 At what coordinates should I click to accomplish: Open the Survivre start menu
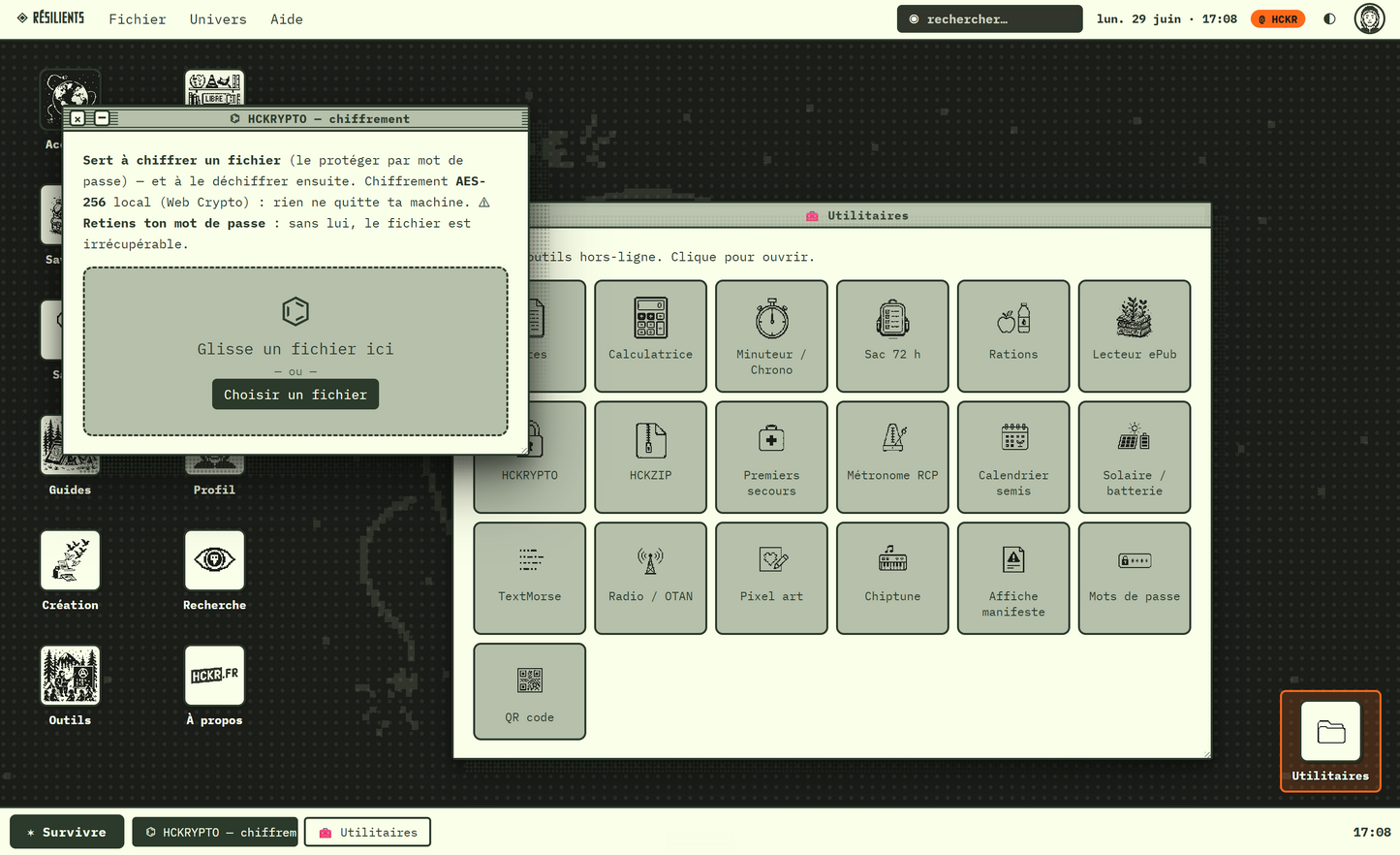point(67,832)
